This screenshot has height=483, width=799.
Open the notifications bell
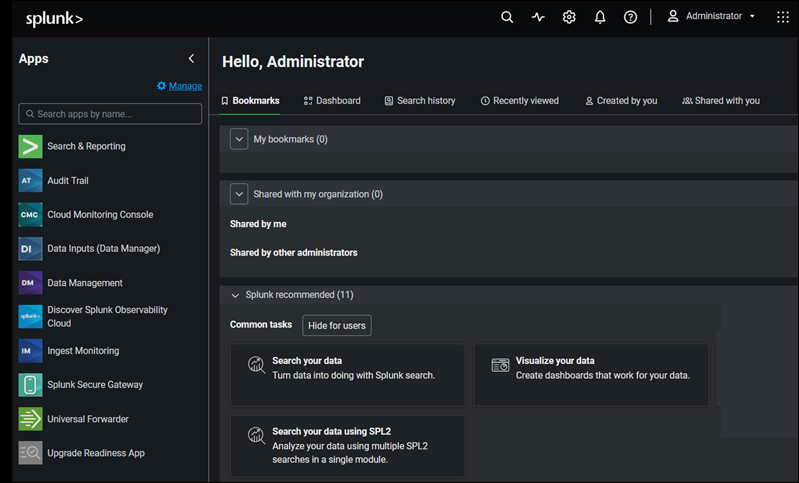tap(600, 17)
